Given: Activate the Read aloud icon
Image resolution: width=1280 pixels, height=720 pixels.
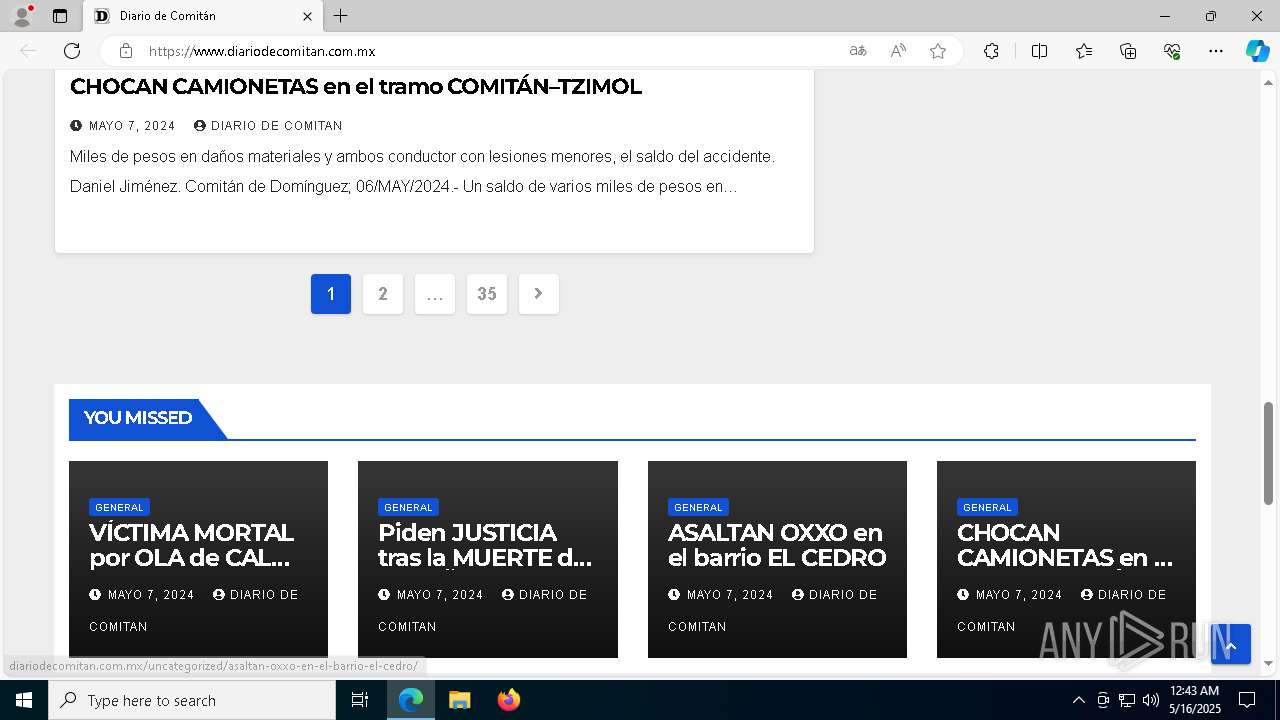Looking at the screenshot, I should pos(898,51).
